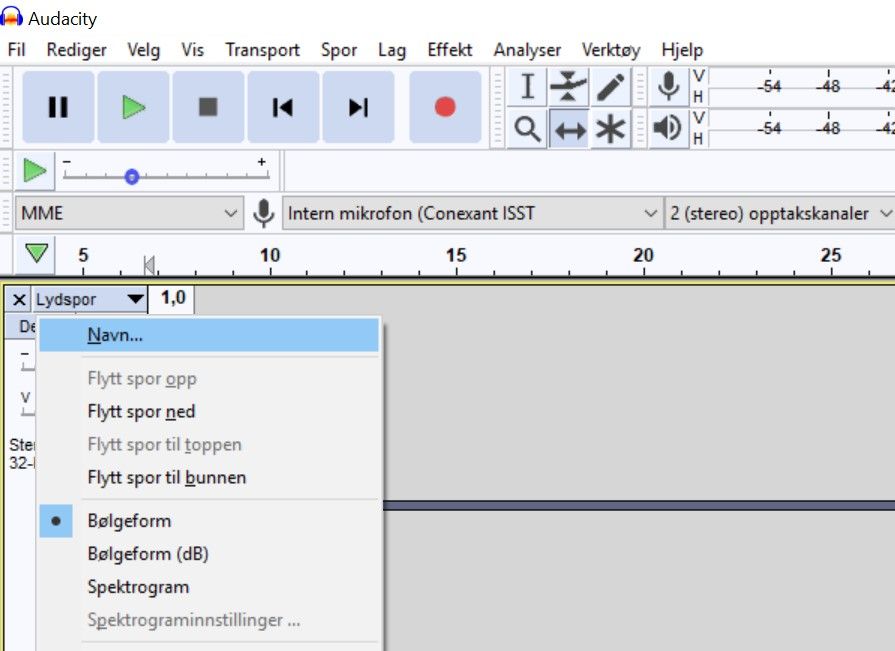Image resolution: width=895 pixels, height=651 pixels.
Task: Select the Selection tool
Action: pyautogui.click(x=527, y=87)
